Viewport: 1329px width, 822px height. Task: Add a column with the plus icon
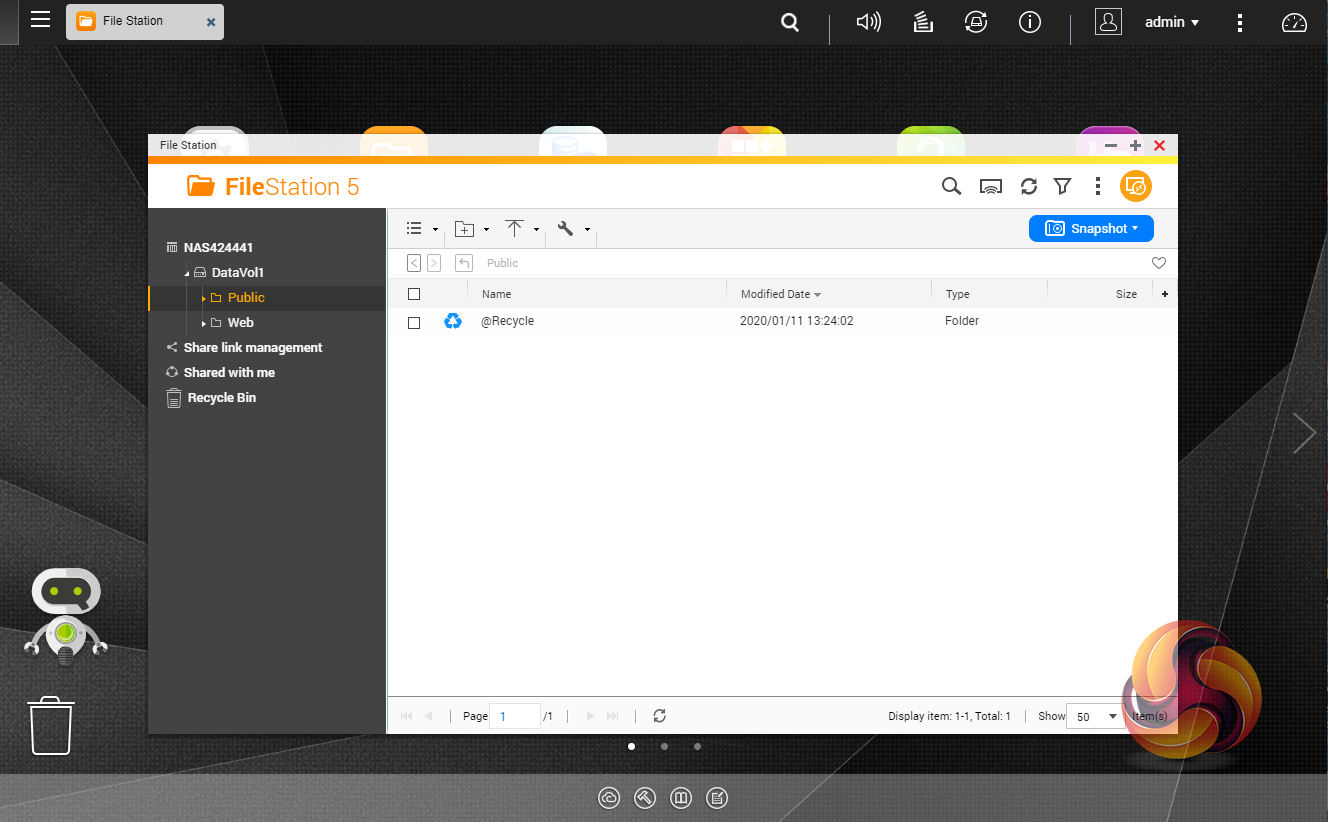(1165, 294)
